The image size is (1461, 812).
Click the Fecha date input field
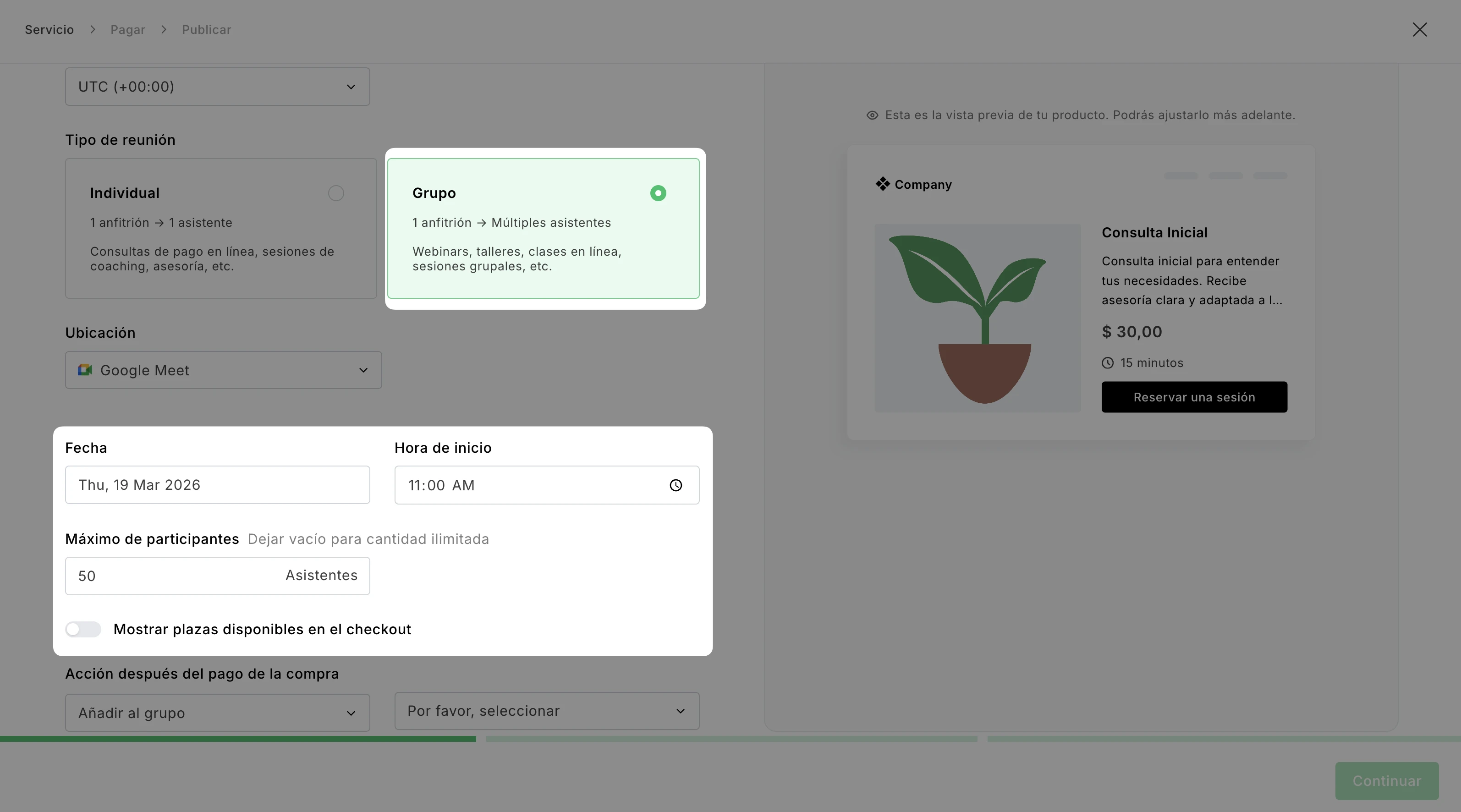[x=217, y=485]
